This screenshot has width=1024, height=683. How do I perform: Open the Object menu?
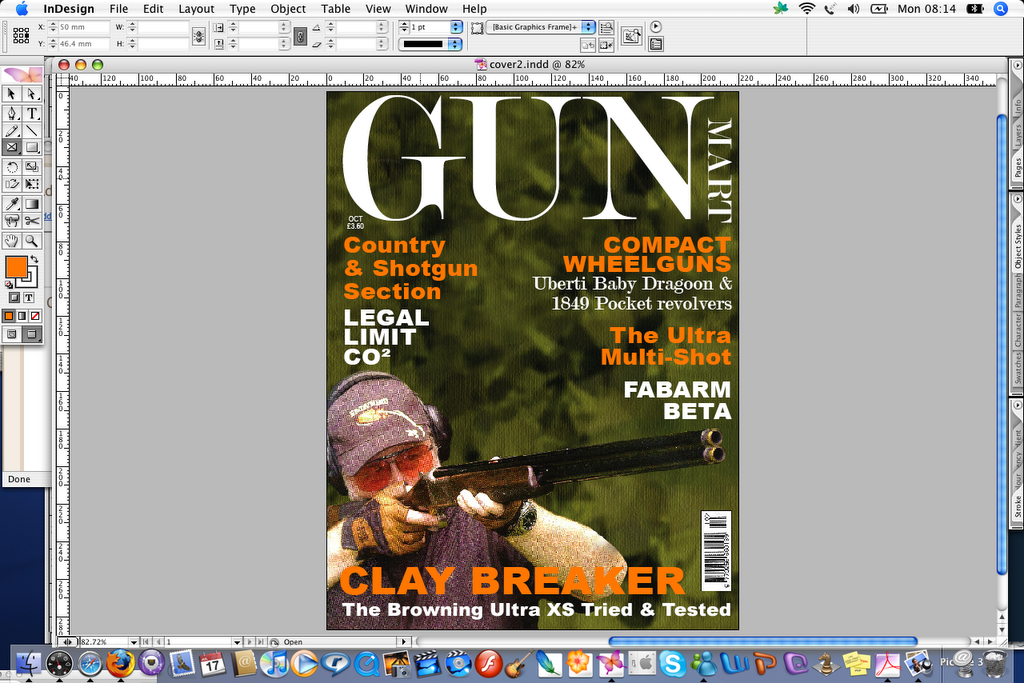coord(288,9)
